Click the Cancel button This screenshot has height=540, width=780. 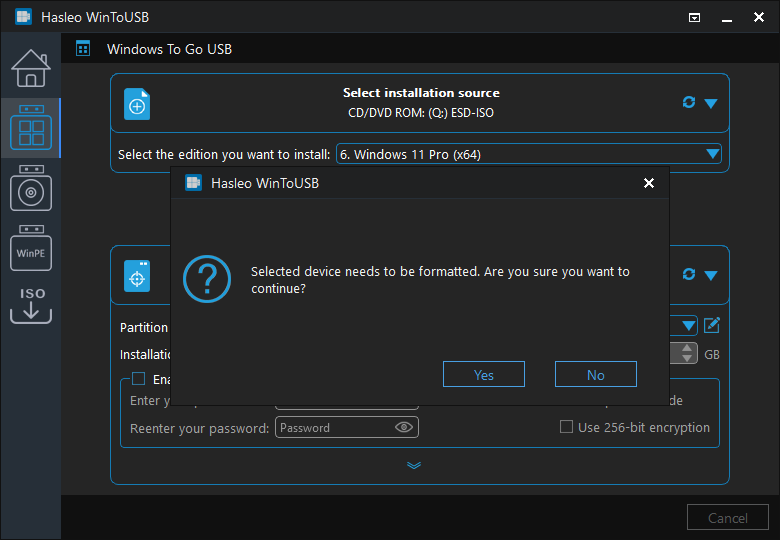tap(728, 518)
